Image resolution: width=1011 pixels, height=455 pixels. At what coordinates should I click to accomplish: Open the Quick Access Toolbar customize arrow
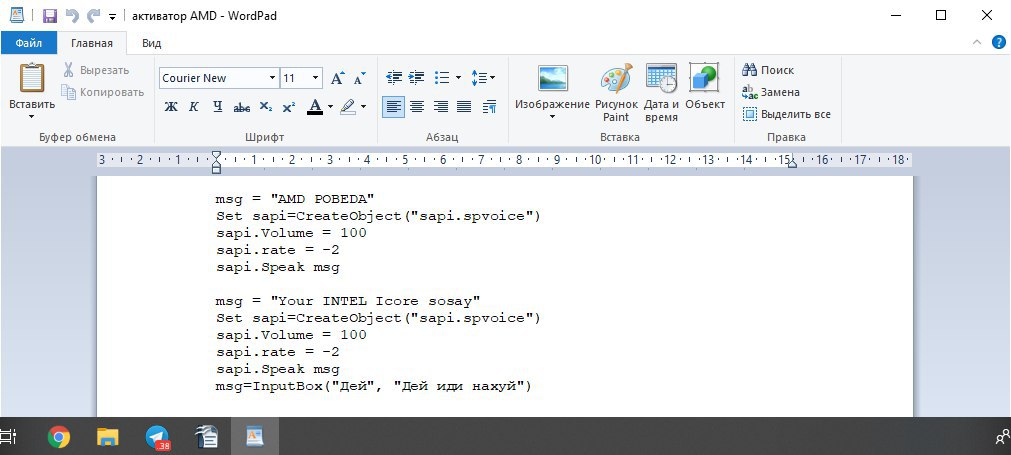(112, 17)
